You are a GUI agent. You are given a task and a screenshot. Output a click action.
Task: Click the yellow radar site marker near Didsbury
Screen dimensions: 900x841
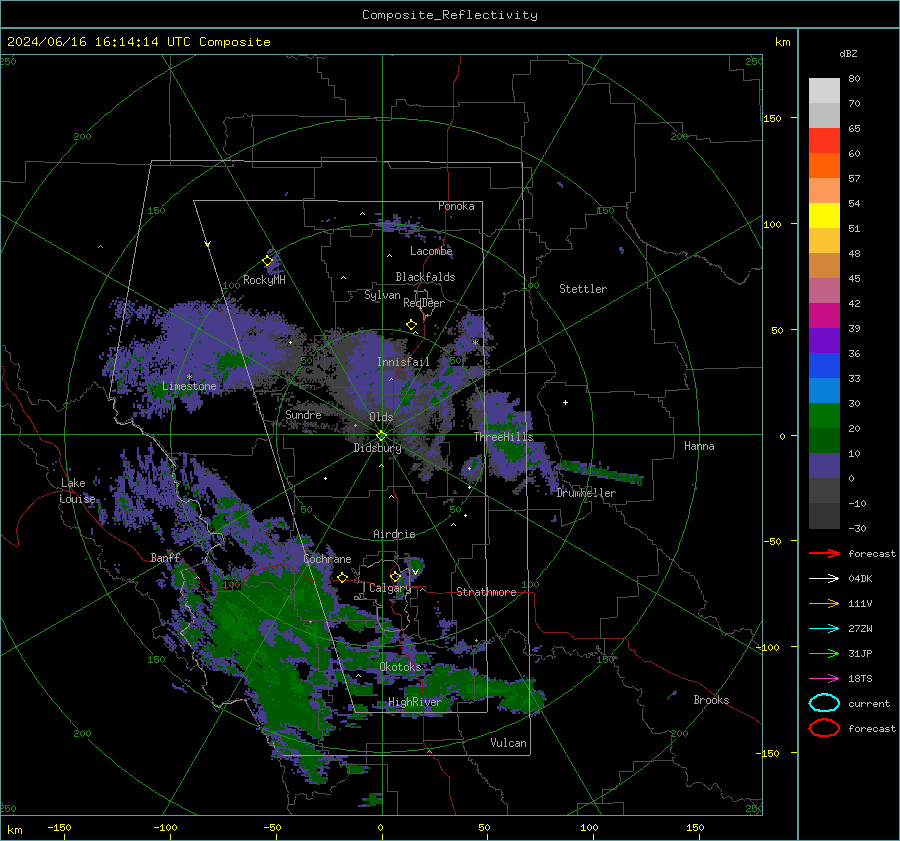pos(381,436)
